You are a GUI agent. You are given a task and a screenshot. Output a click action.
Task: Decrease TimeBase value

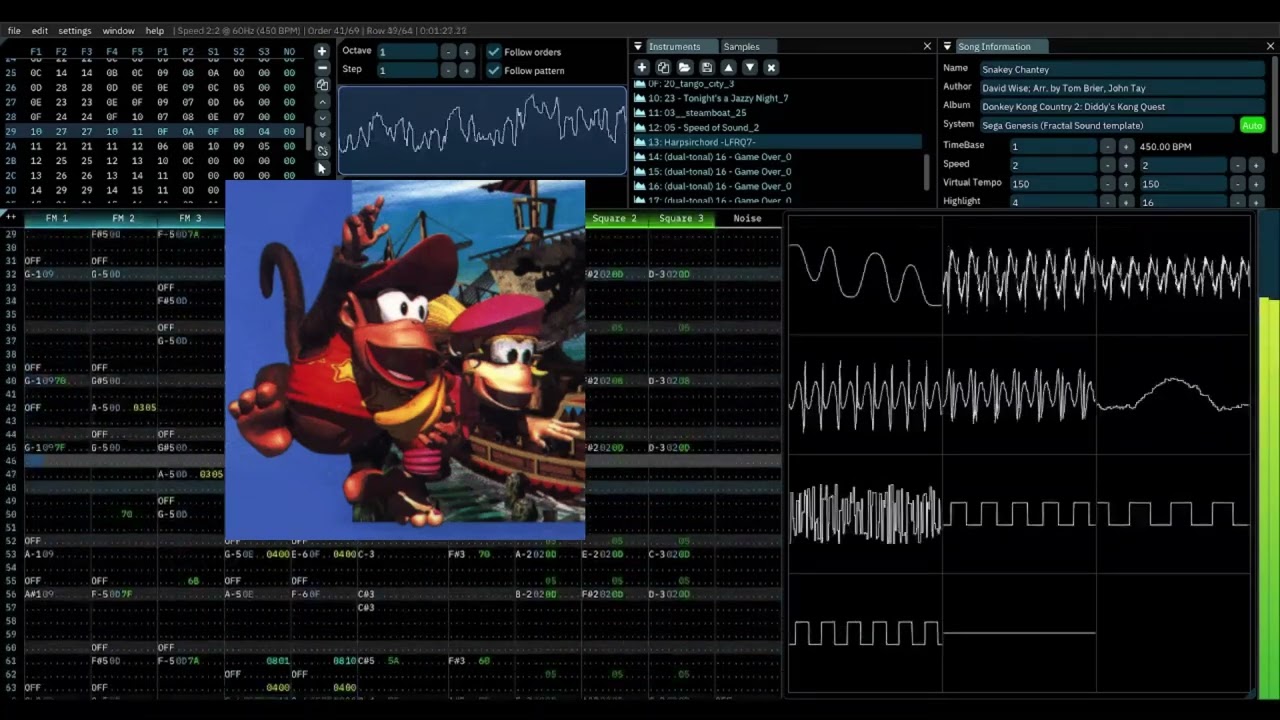[x=1108, y=146]
